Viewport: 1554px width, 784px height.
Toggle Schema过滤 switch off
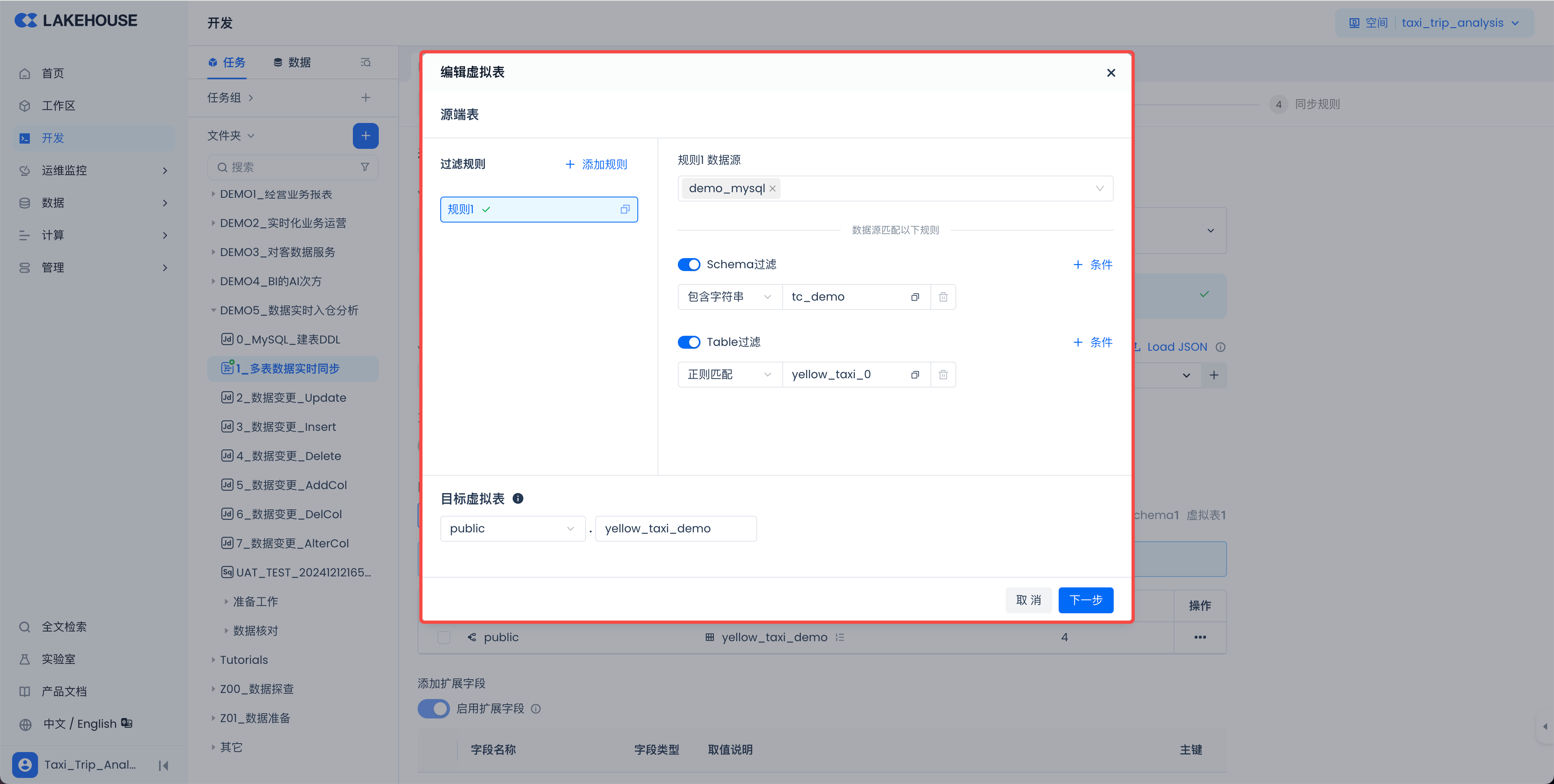688,265
